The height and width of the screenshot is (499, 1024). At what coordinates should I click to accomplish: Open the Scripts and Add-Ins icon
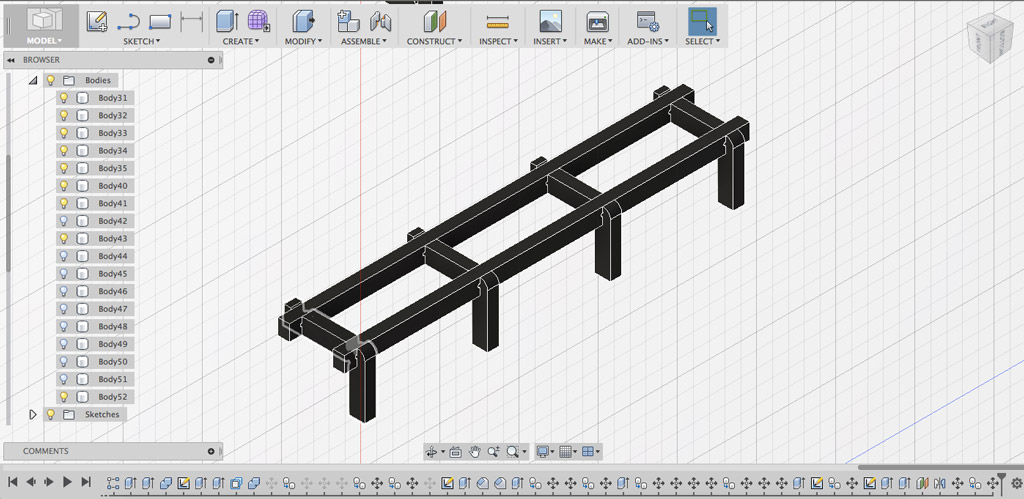pyautogui.click(x=648, y=22)
